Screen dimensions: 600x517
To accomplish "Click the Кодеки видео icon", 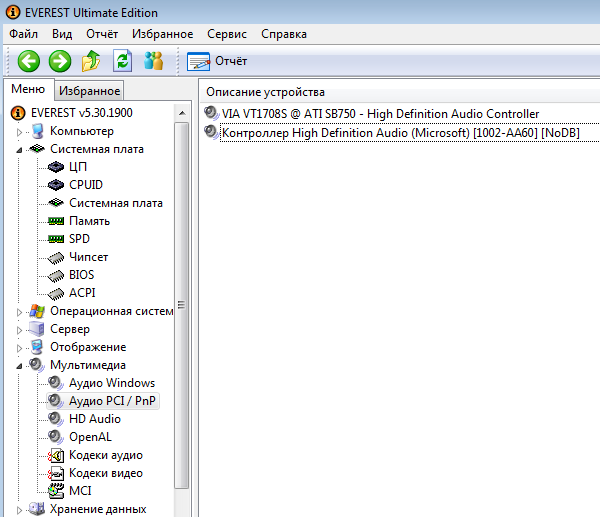I will tap(56, 473).
